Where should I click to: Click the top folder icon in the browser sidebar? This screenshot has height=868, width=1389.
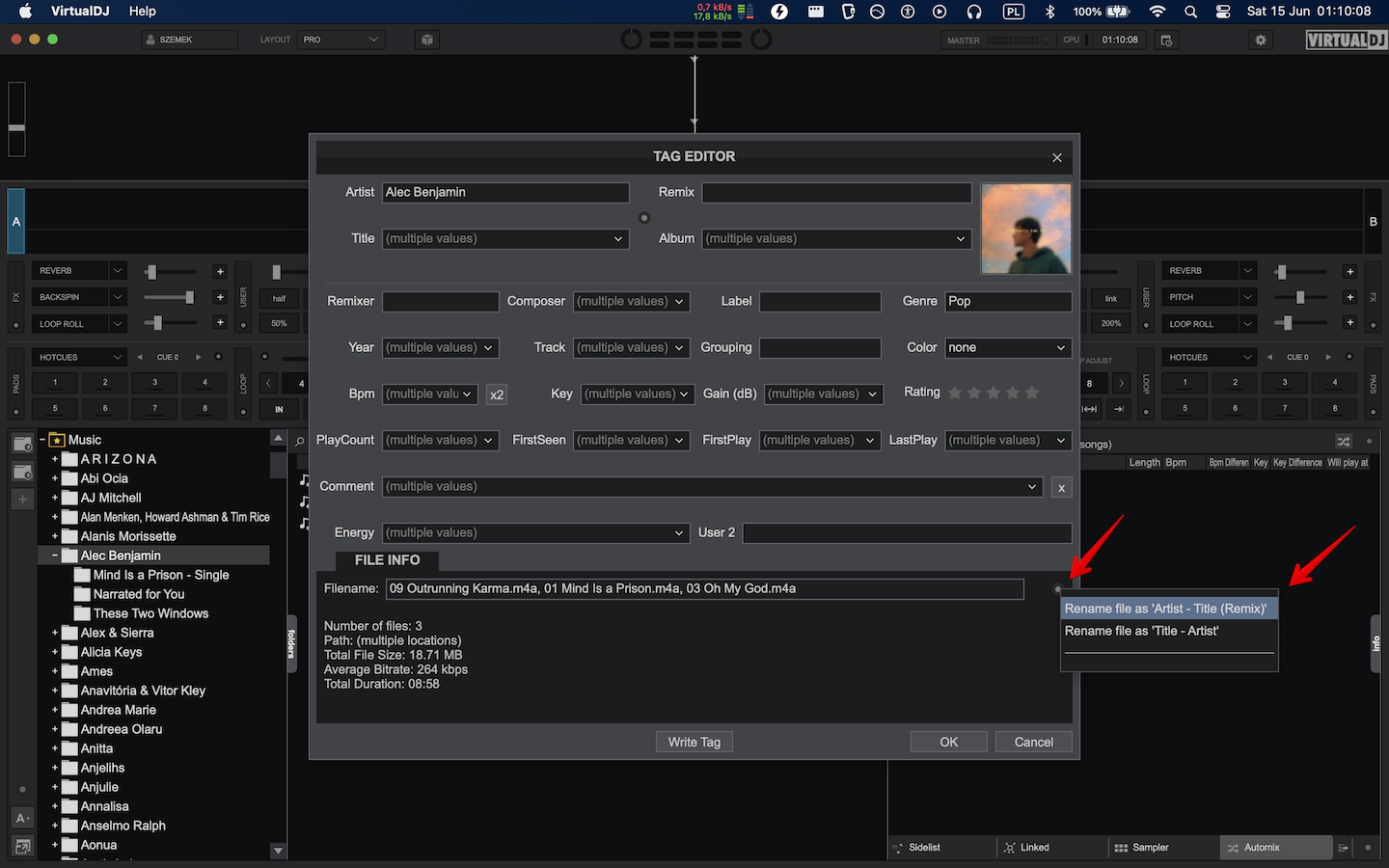[22, 444]
